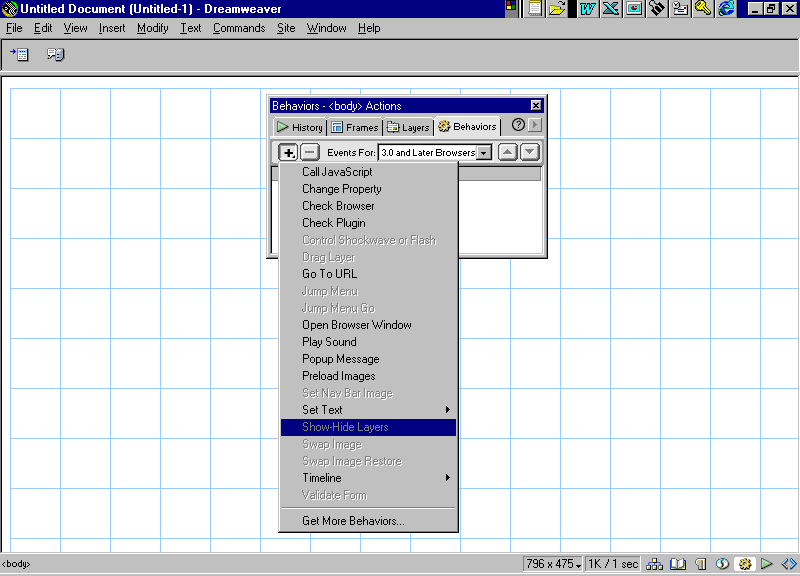Click the green play icon in status bar
This screenshot has height=576, width=800.
tap(766, 564)
